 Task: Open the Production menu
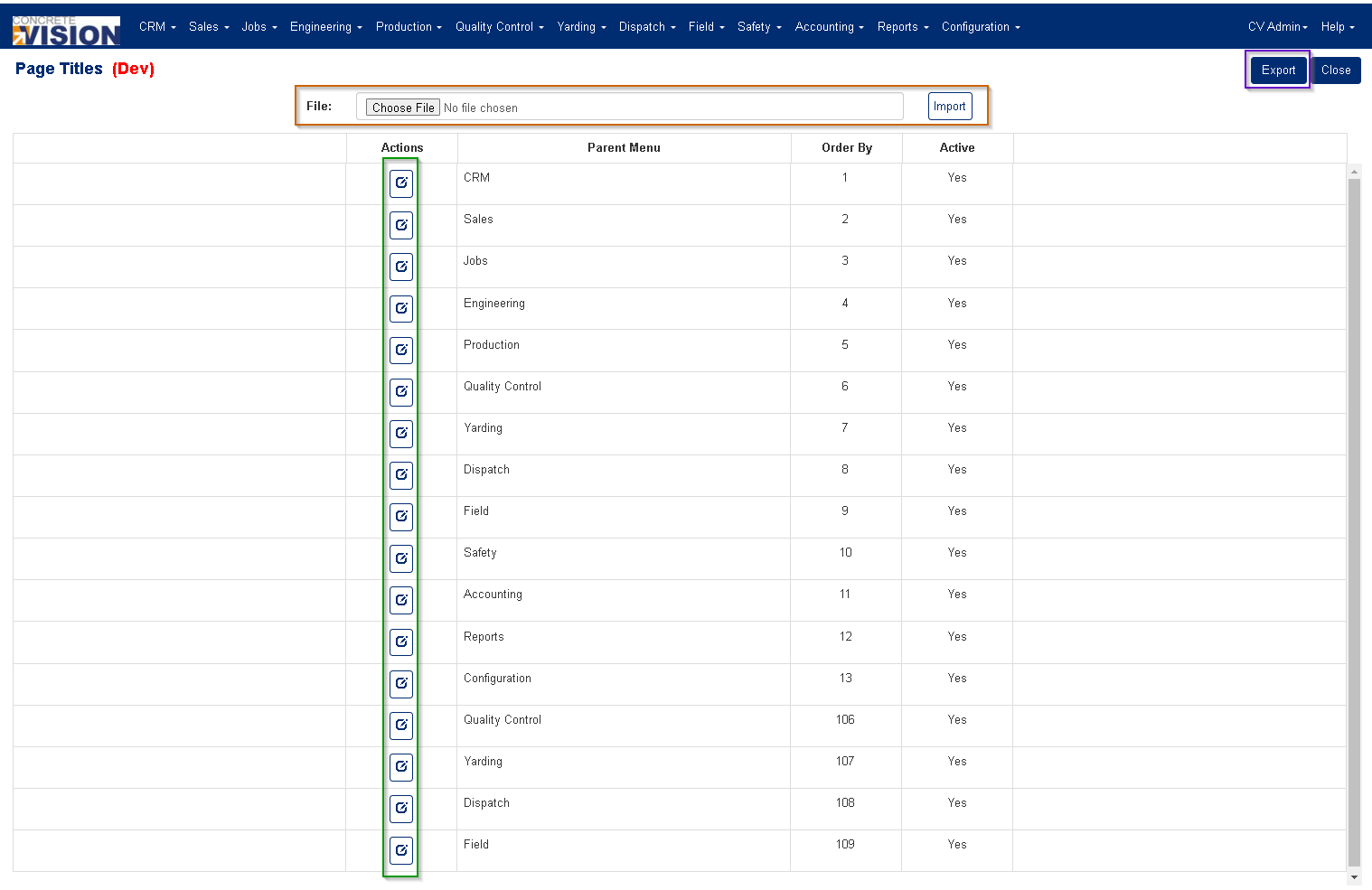click(409, 27)
